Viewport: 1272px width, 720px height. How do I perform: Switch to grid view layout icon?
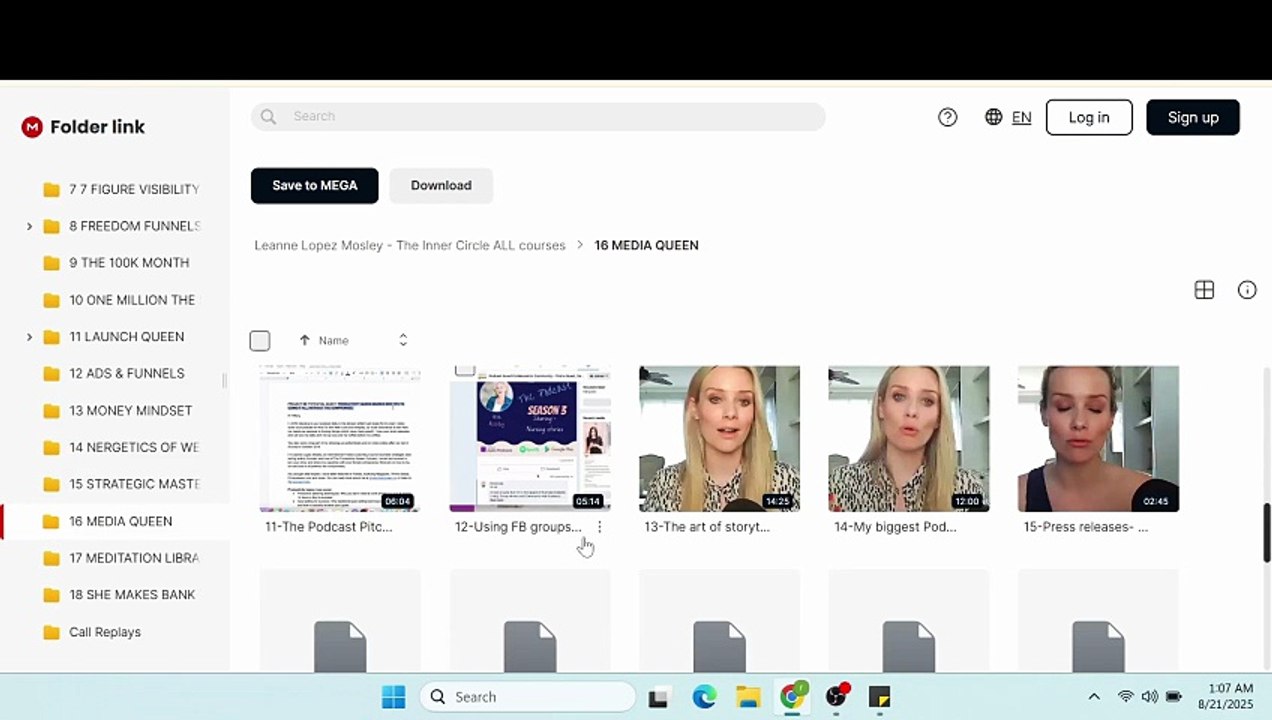1204,290
